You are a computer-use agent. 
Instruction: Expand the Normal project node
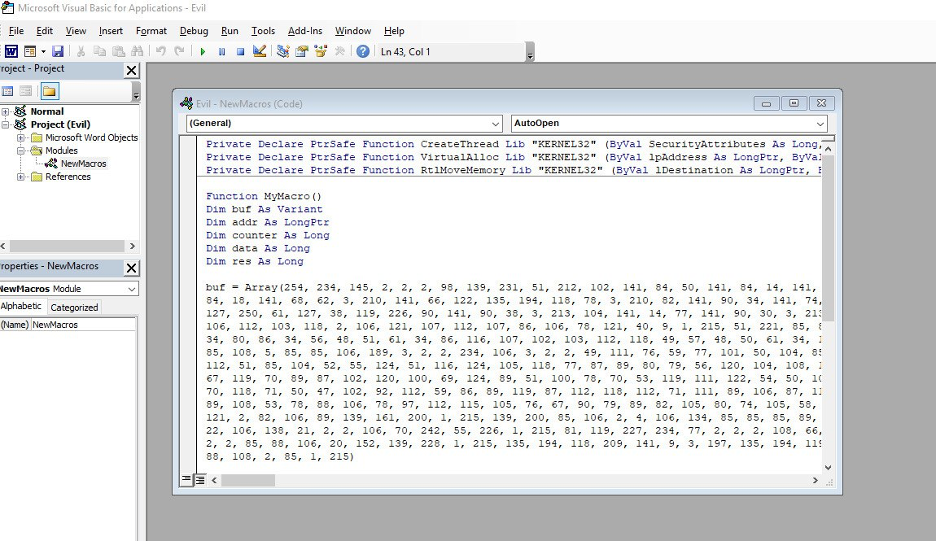tap(5, 112)
